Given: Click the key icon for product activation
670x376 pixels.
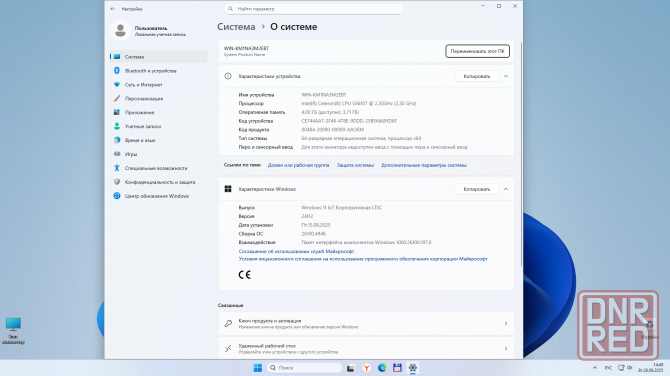Looking at the screenshot, I should tap(228, 323).
